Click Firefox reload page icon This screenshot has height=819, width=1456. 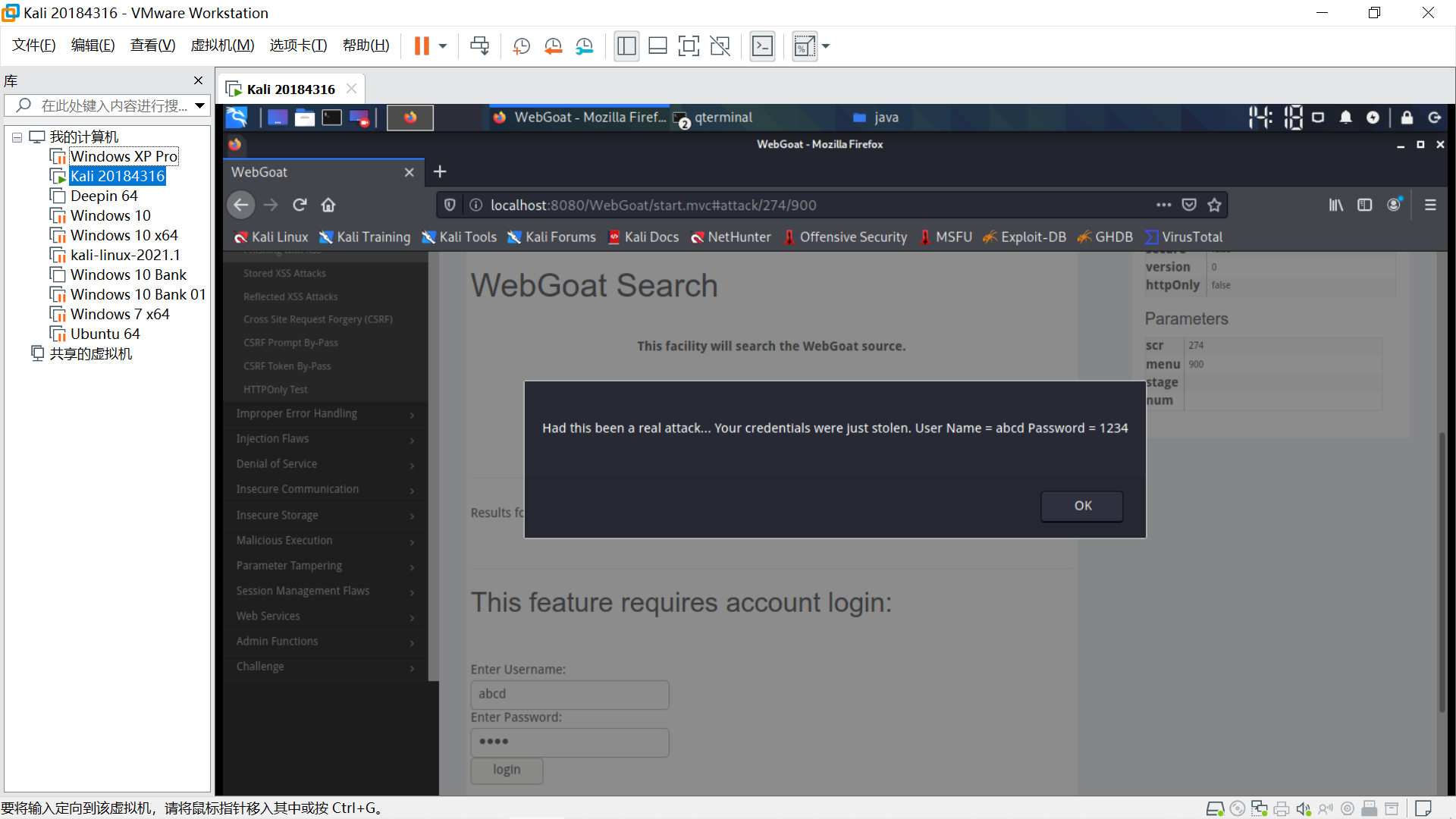300,205
